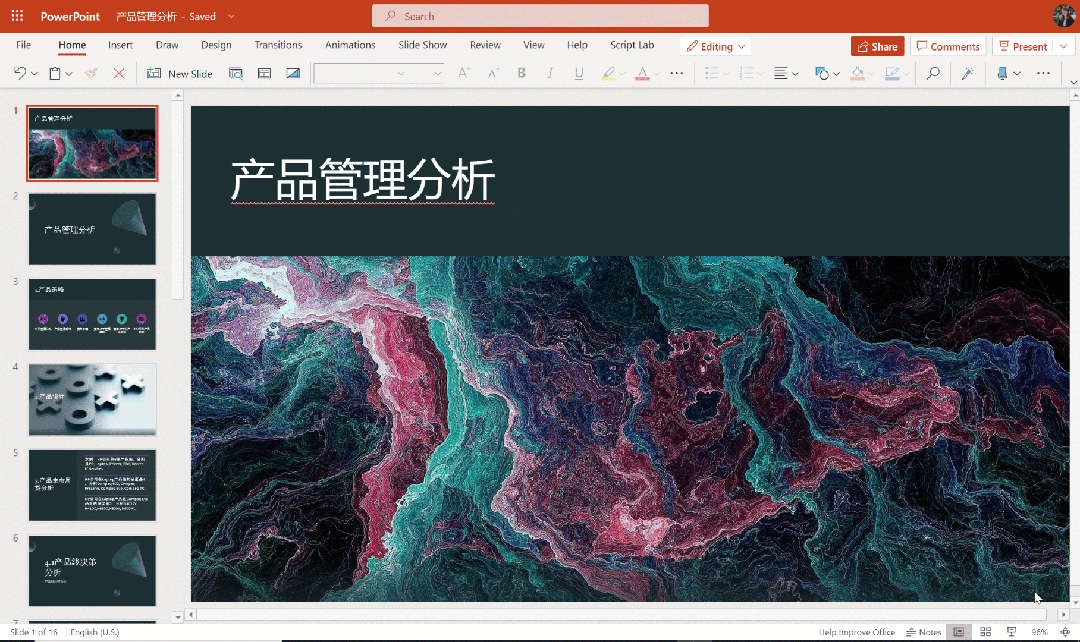The image size is (1080, 642).
Task: Click the Undo icon
Action: coord(20,73)
